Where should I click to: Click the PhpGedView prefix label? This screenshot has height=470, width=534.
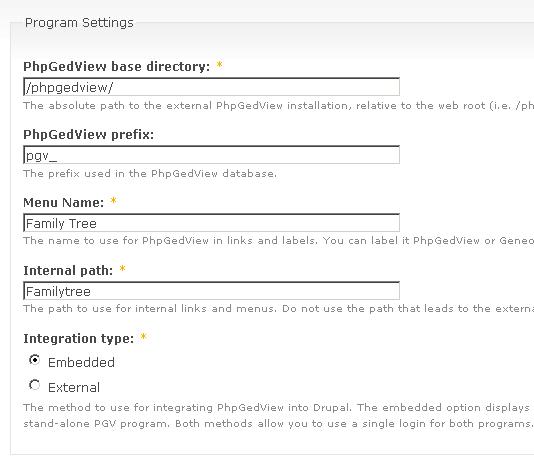point(89,135)
